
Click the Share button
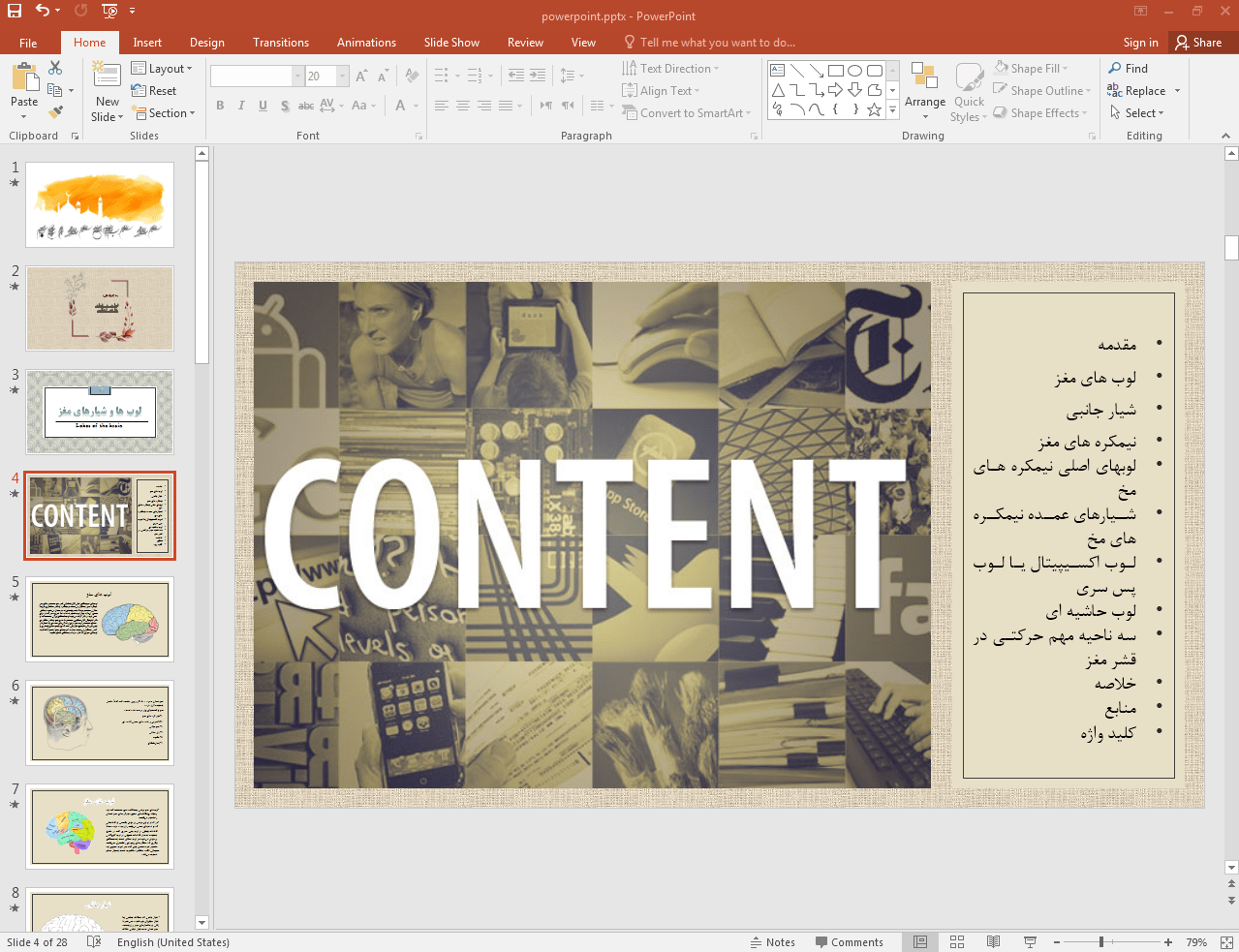pos(1198,43)
